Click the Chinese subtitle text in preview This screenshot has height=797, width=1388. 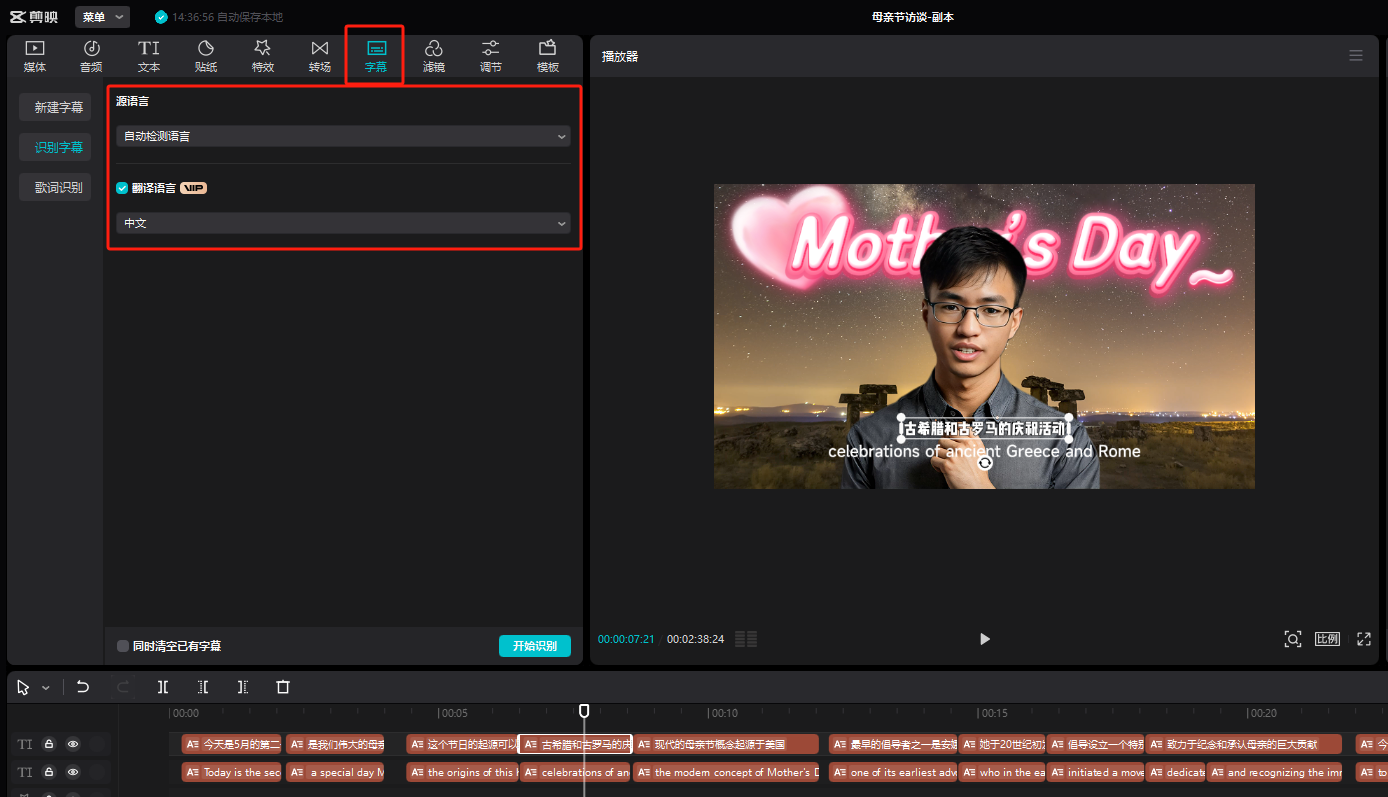(x=985, y=429)
